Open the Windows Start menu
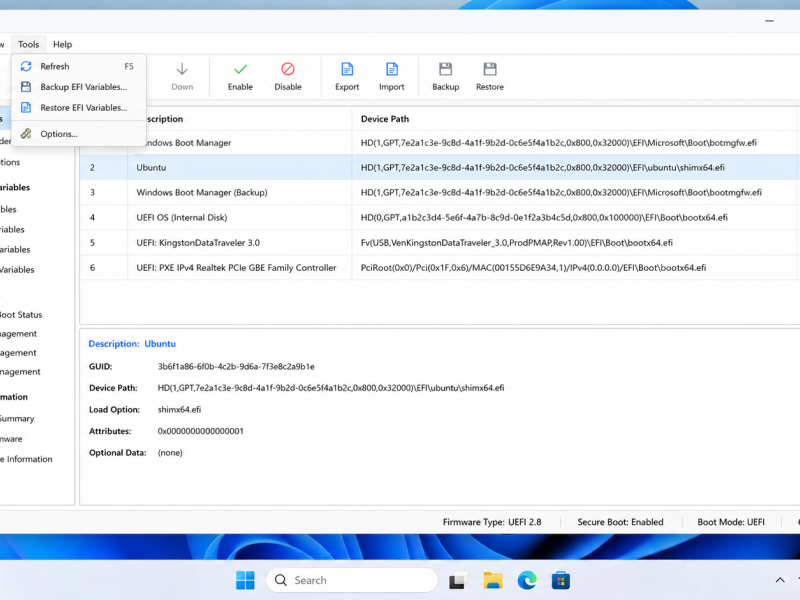Screen dimensions: 800x600 pos(245,580)
